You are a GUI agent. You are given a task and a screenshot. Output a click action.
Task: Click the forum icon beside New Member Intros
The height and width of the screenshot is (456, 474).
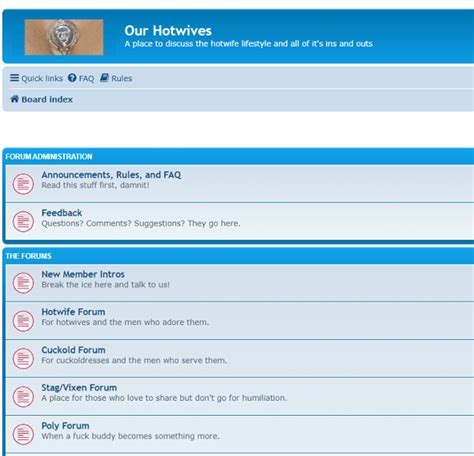23,283
